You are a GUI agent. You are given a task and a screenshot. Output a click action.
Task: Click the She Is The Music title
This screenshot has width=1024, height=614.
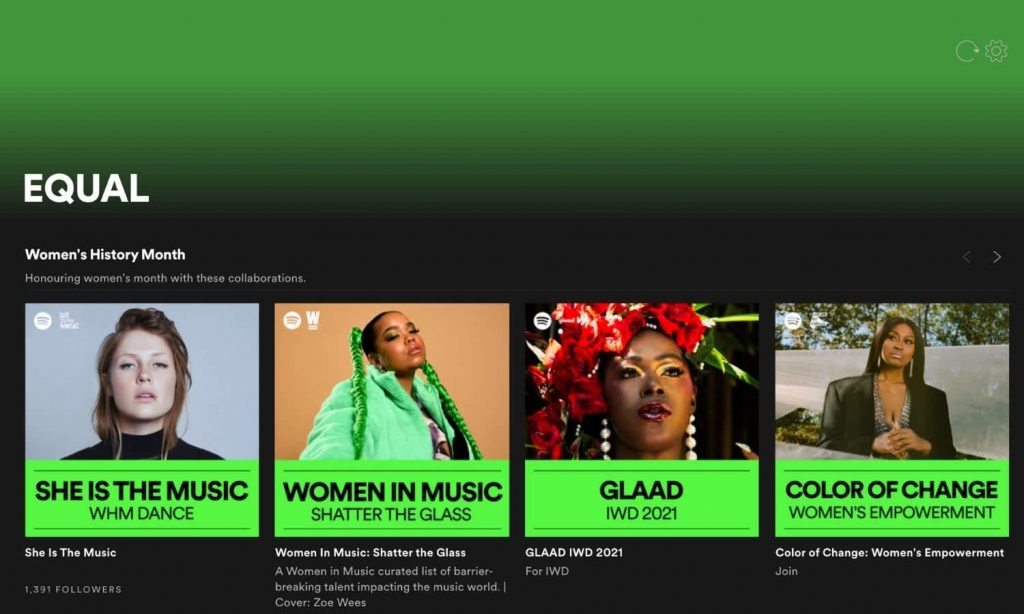71,553
